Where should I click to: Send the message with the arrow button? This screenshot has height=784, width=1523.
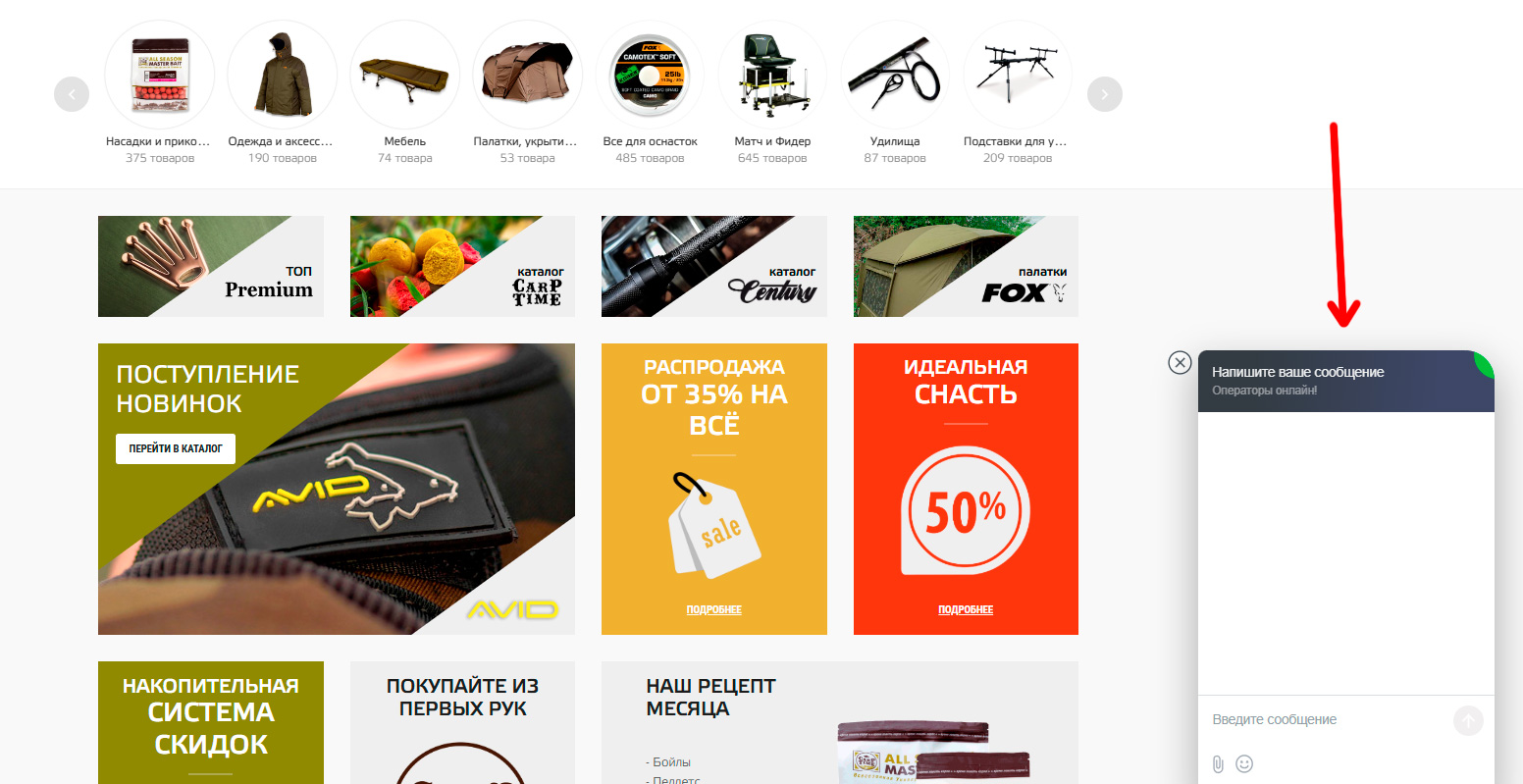[1468, 720]
